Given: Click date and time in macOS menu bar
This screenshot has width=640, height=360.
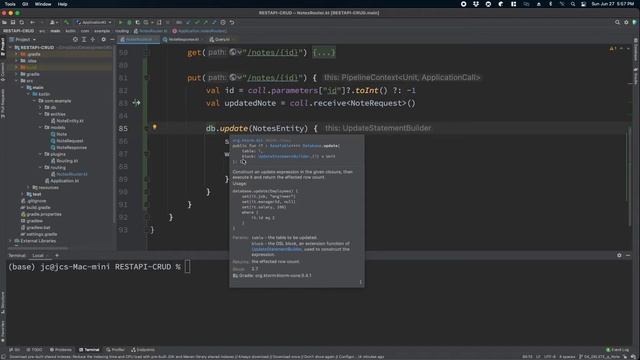Looking at the screenshot, I should point(613,4).
